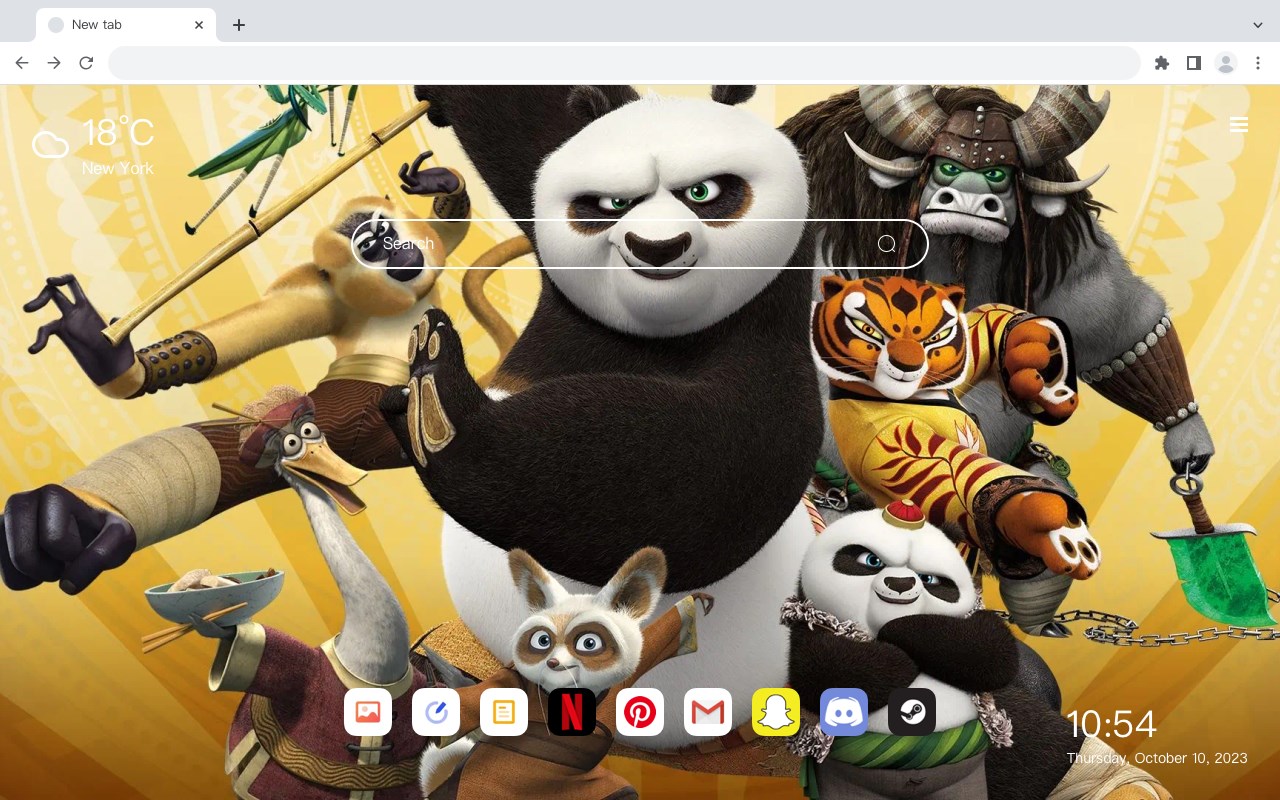Open the Discord shortcut

coord(844,712)
